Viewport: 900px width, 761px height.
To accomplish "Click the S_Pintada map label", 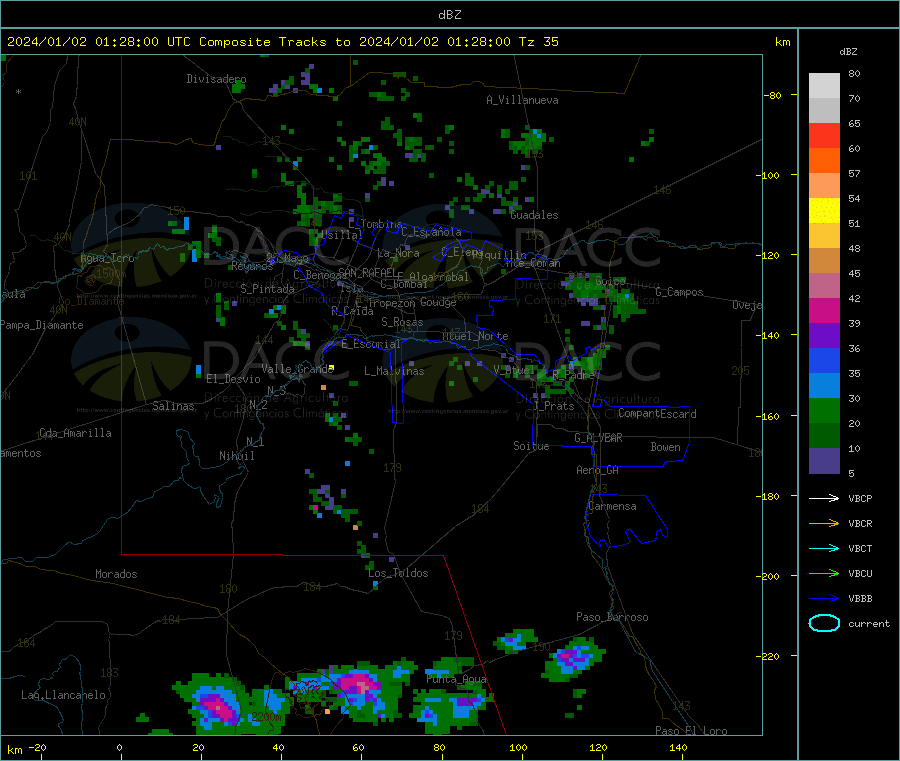I will [x=267, y=289].
